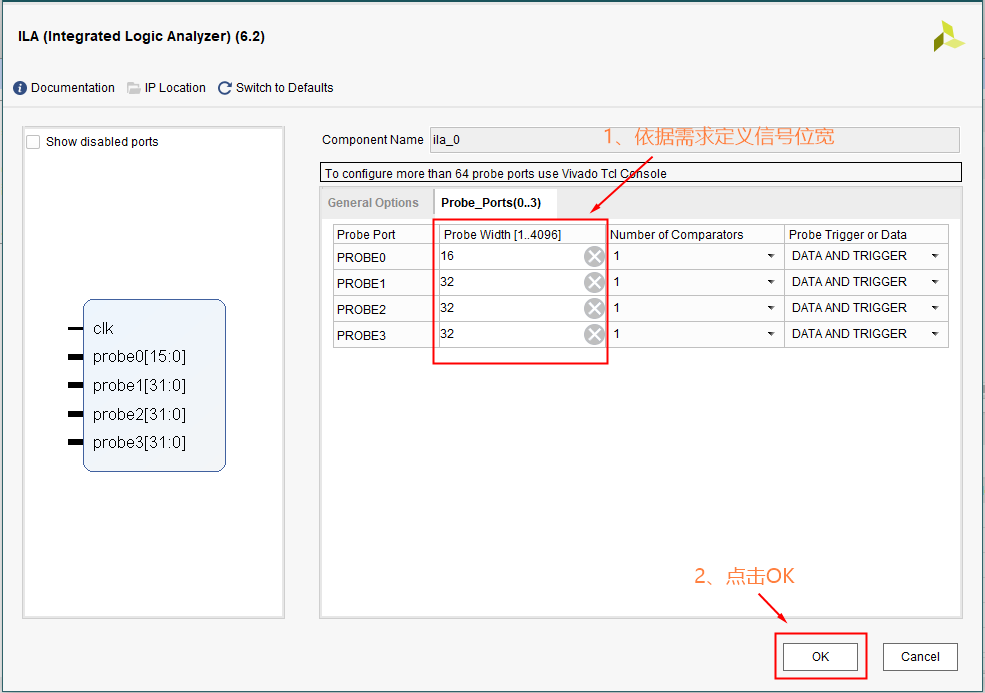The height and width of the screenshot is (693, 985).
Task: Confirm with the OK button
Action: point(820,657)
